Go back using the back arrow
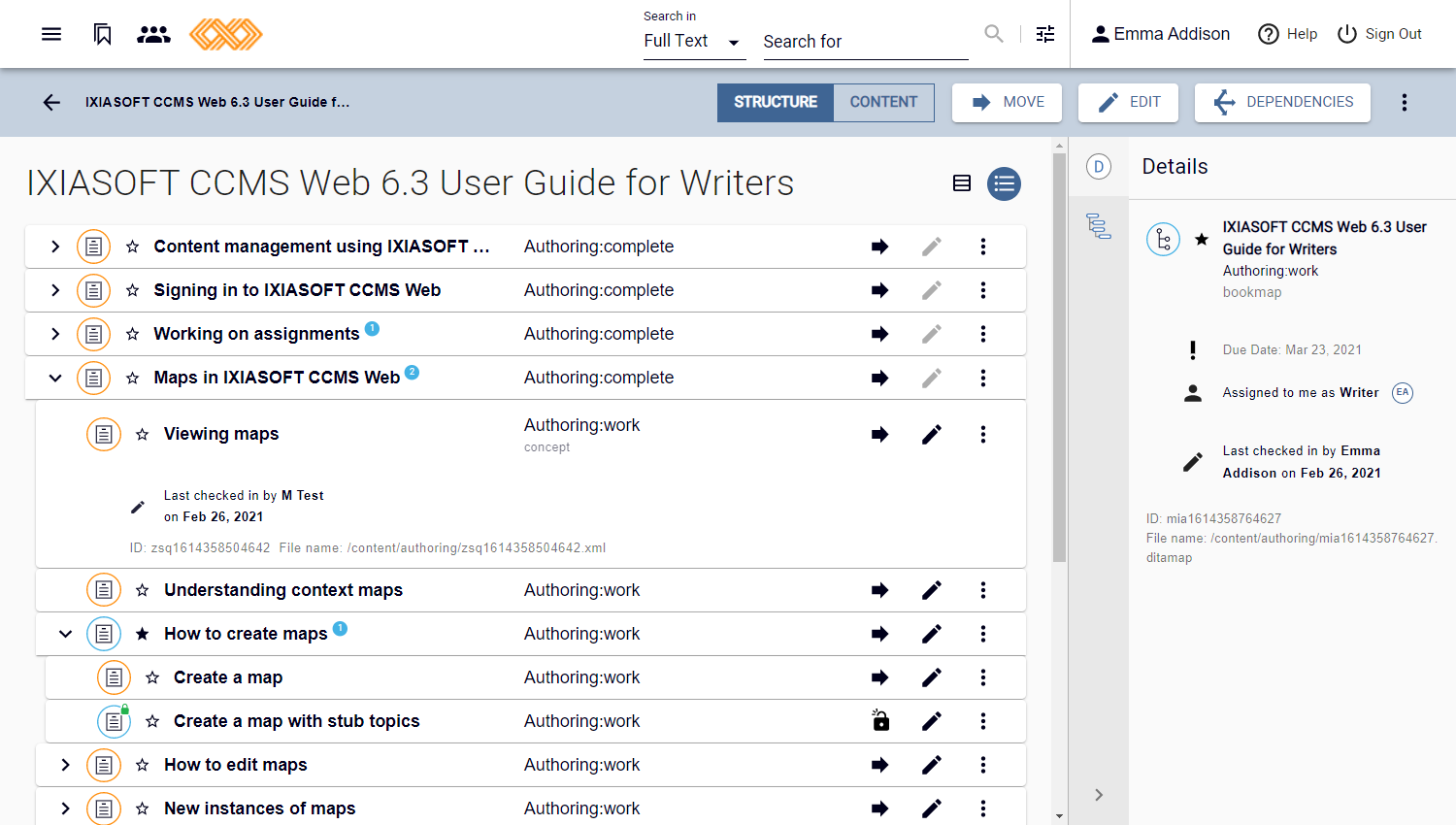This screenshot has height=825, width=1456. tap(51, 102)
